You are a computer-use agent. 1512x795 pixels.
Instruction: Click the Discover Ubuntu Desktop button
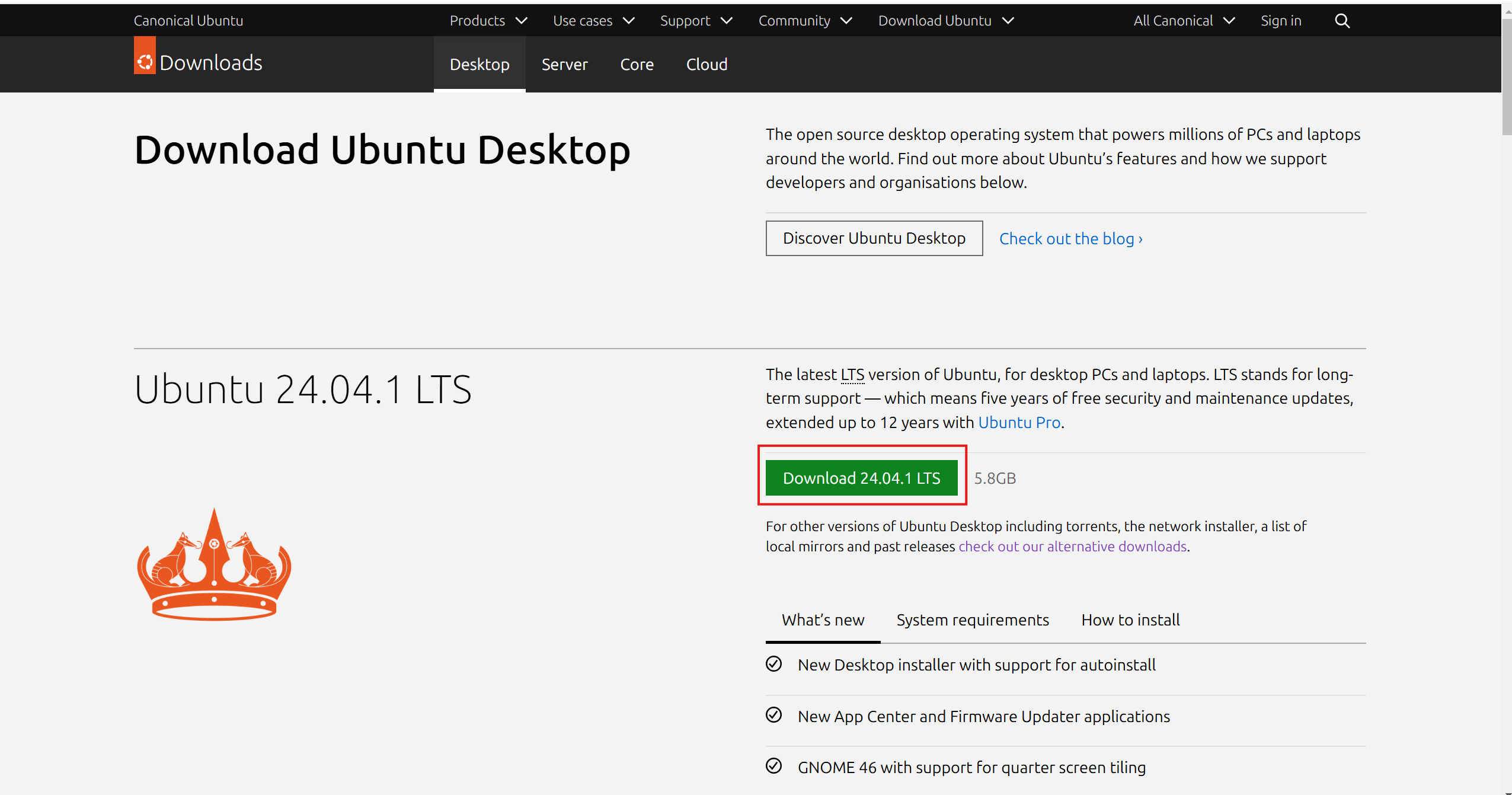point(874,238)
